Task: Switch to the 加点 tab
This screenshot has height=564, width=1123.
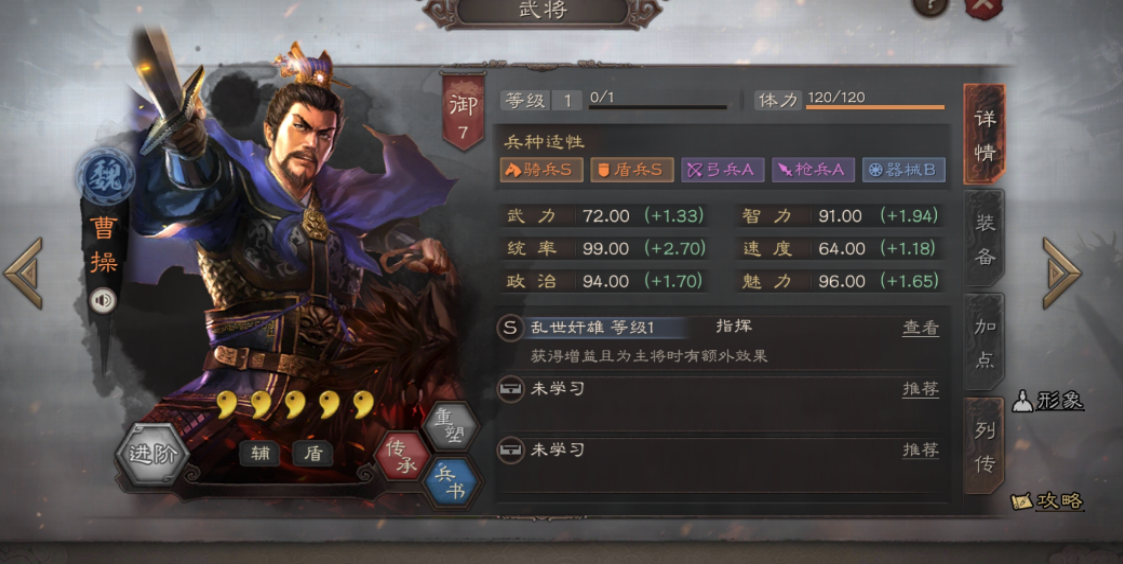Action: pos(984,341)
